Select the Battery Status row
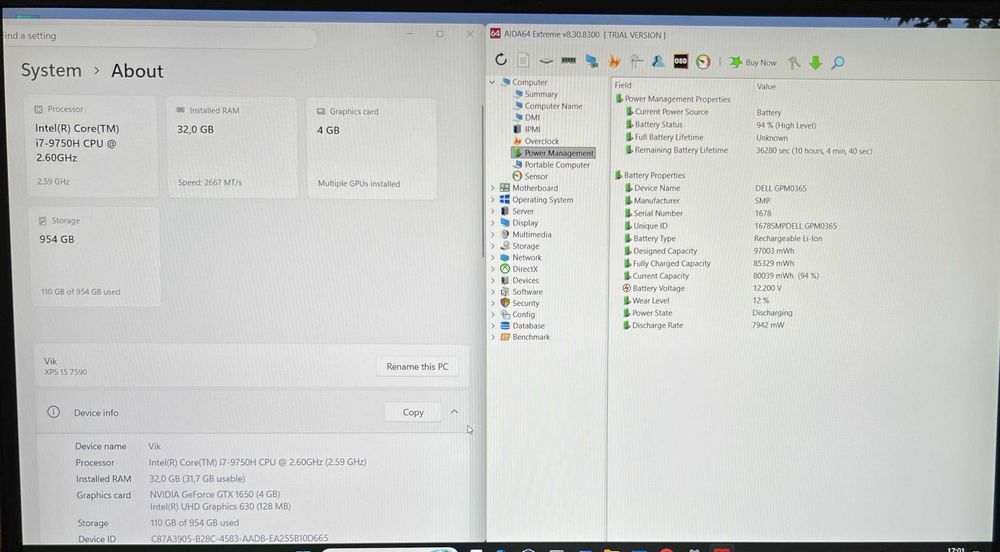Viewport: 1000px width, 552px height. tap(721, 125)
